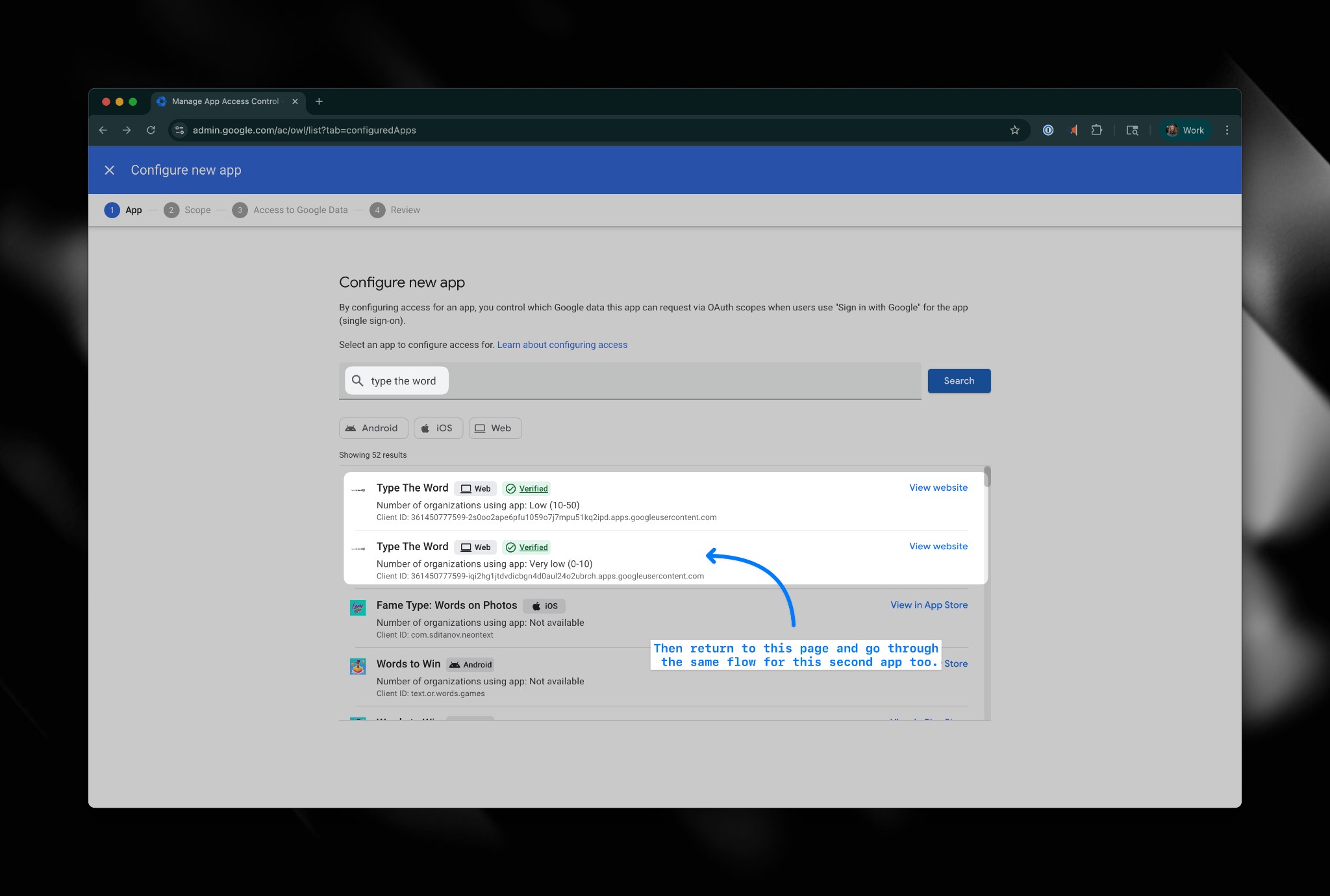Click app logo of first Type The Word
The width and height of the screenshot is (1330, 896).
(x=358, y=490)
